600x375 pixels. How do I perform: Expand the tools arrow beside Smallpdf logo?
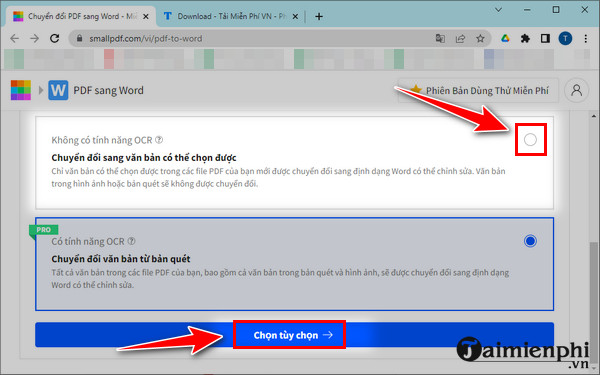click(x=41, y=90)
